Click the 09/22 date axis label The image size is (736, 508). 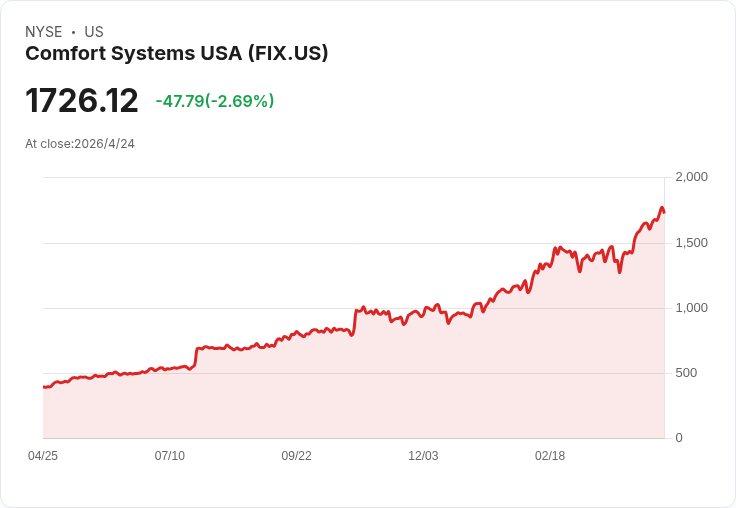pos(296,455)
